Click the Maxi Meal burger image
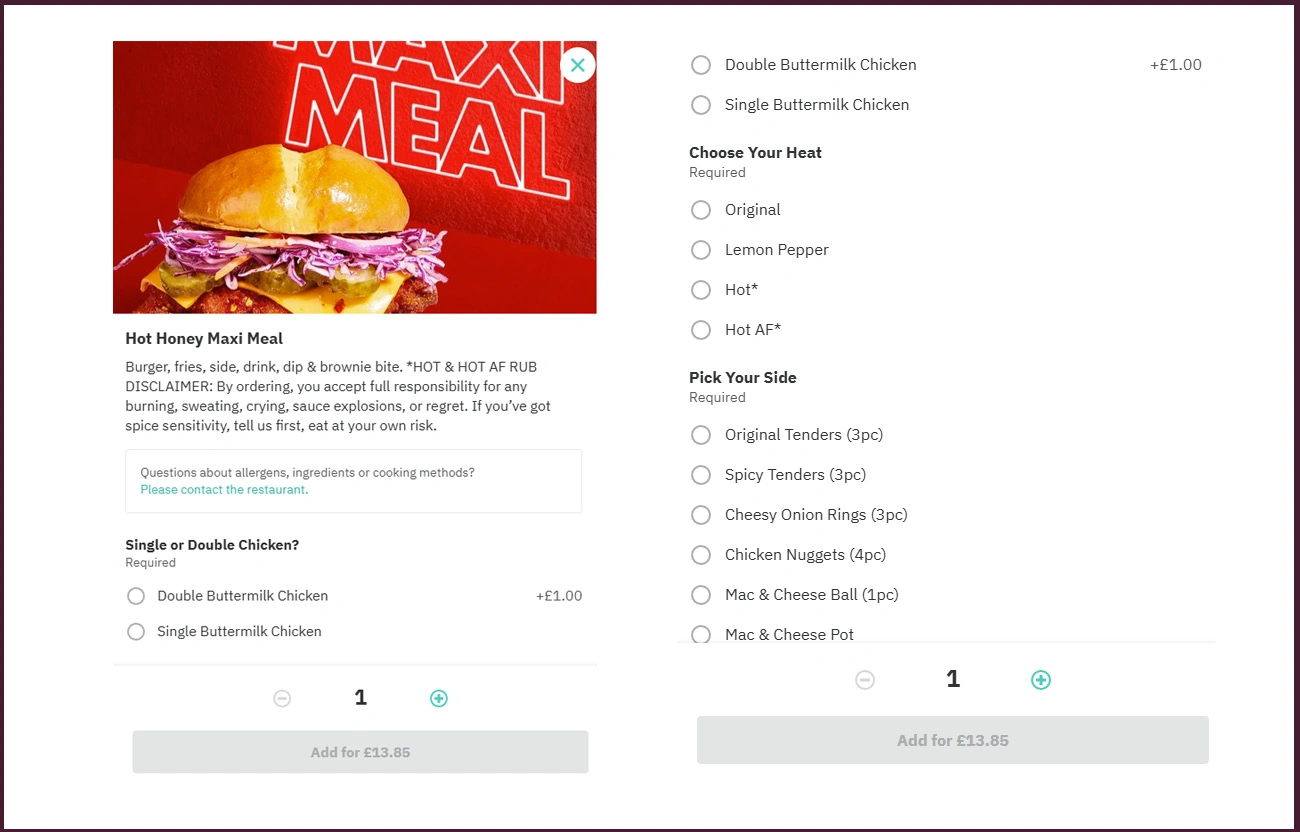 click(x=354, y=177)
